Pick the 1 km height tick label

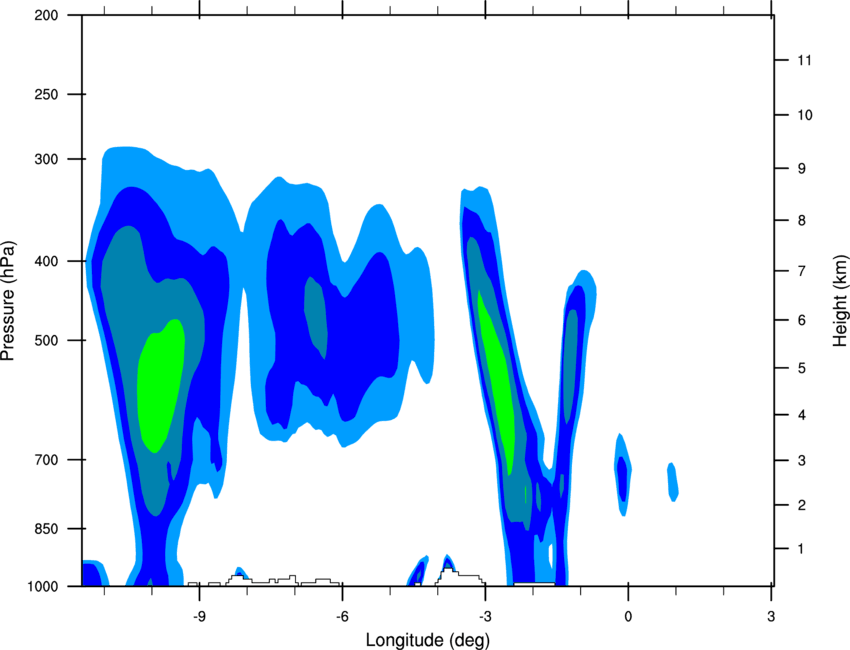[802, 549]
